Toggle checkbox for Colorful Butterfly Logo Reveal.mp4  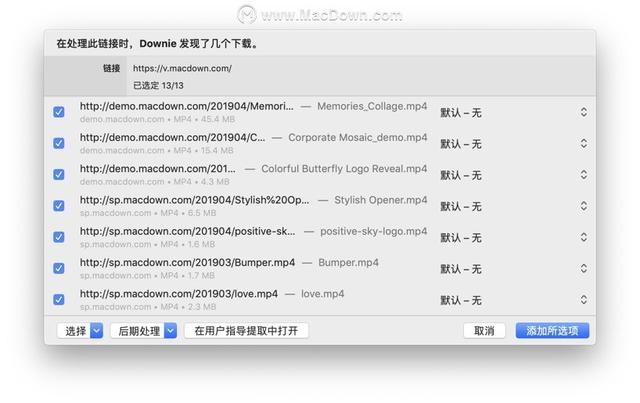[59, 174]
